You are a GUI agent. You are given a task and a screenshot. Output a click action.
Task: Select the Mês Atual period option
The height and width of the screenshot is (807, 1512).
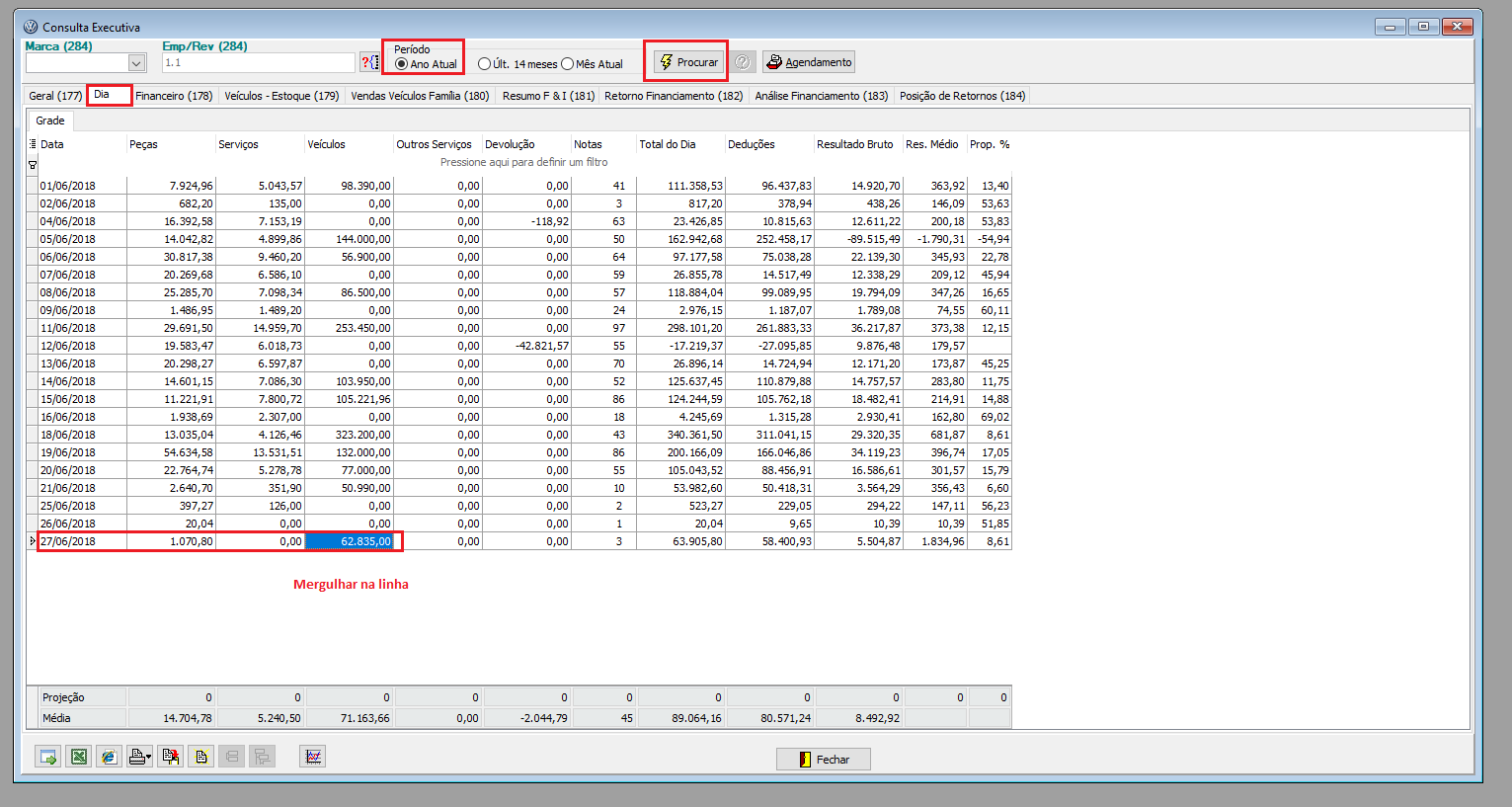592,64
